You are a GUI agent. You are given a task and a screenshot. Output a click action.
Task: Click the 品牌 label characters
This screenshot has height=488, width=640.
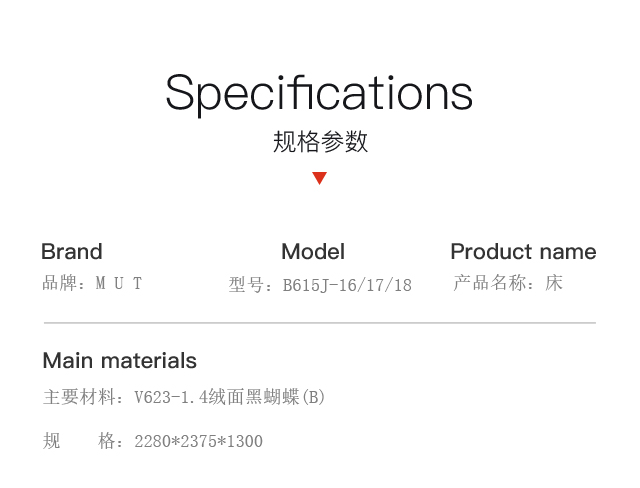(60, 283)
